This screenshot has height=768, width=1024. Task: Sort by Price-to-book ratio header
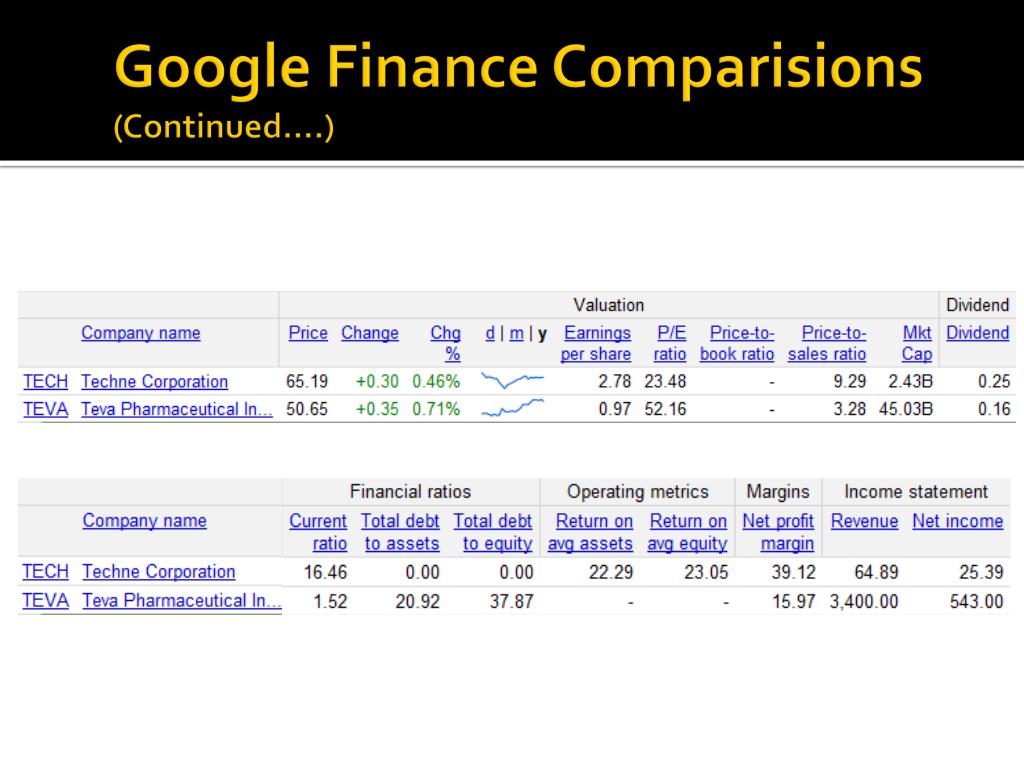(737, 344)
